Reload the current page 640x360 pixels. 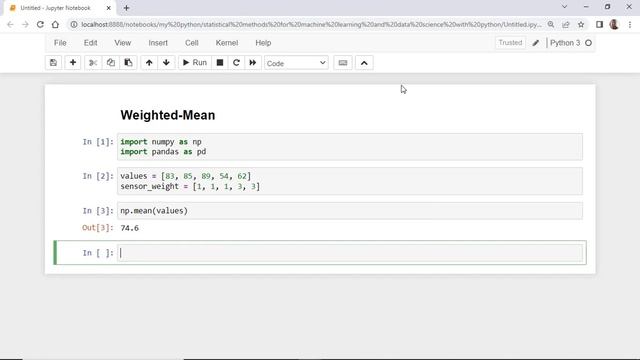pos(40,24)
